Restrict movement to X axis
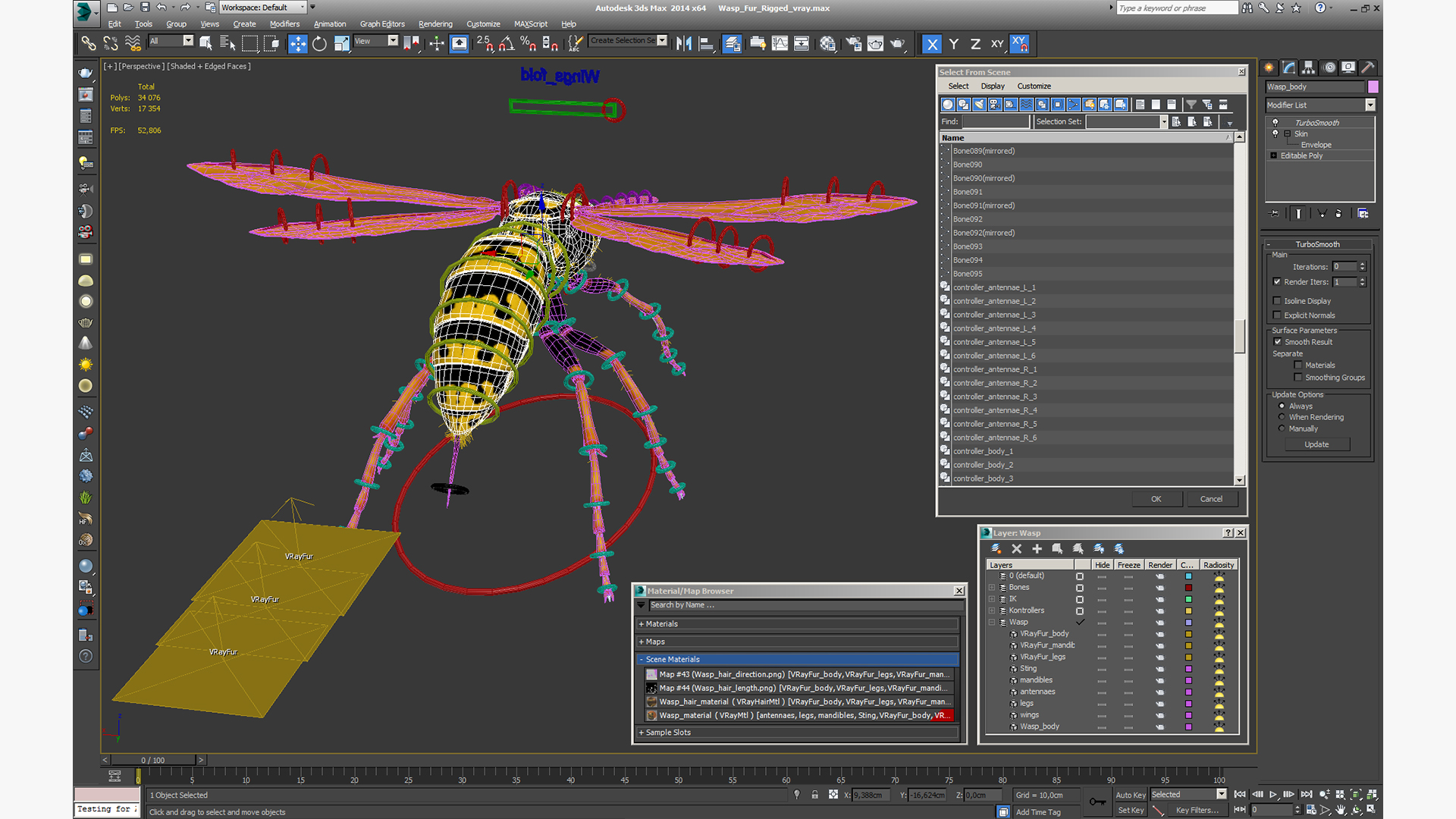 click(932, 44)
